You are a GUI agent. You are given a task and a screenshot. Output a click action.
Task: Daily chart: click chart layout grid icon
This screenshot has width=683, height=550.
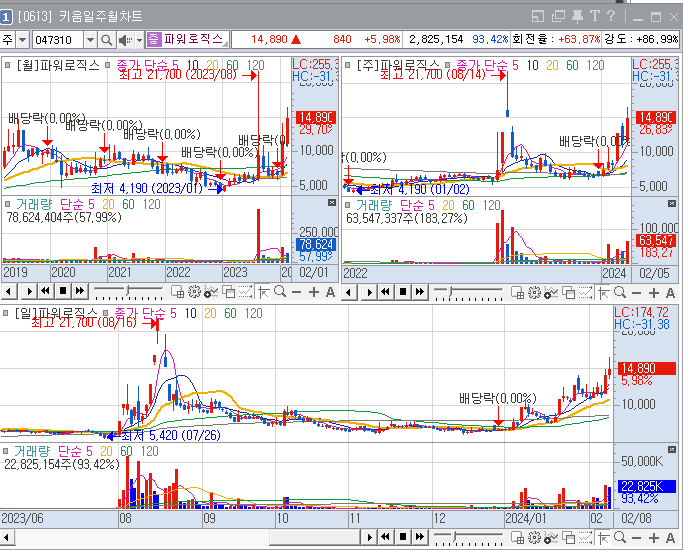(x=517, y=538)
